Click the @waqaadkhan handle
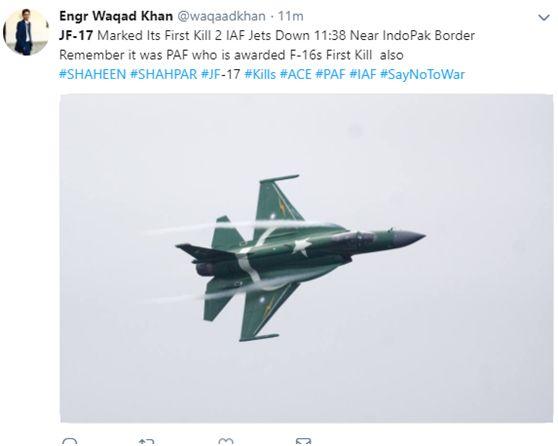The image size is (558, 446). pos(221,16)
